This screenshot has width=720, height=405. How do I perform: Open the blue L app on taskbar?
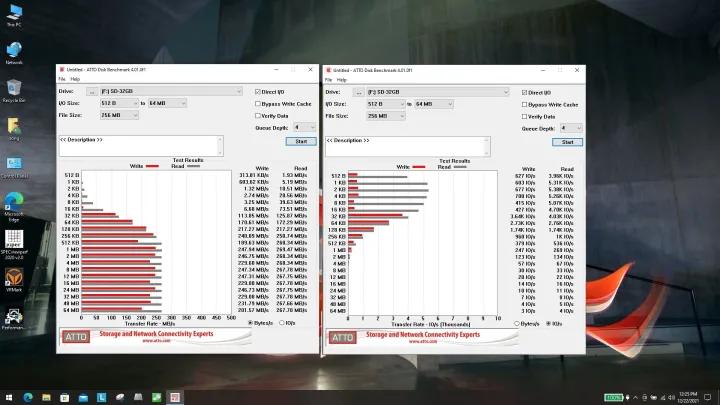tap(101, 397)
